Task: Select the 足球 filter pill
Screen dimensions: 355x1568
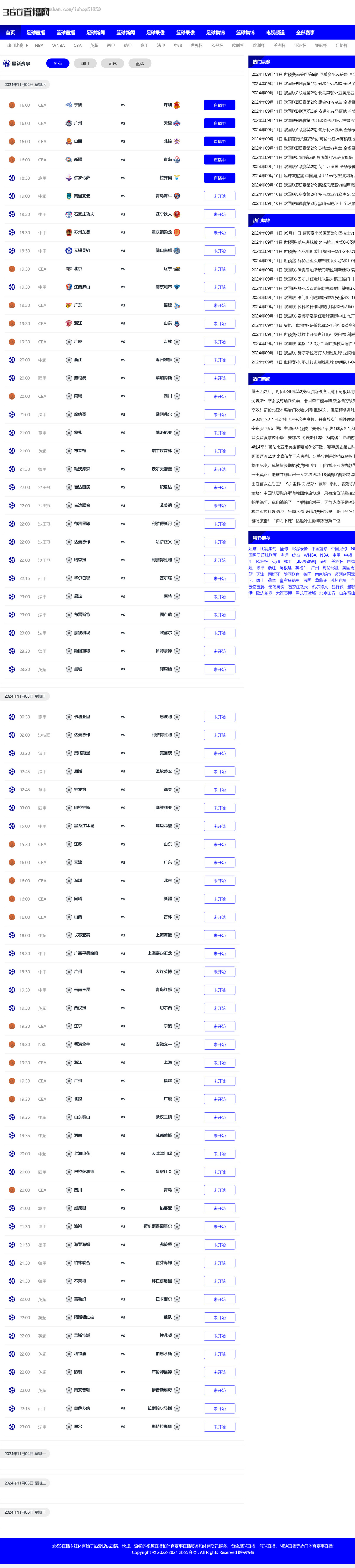Action: (113, 63)
